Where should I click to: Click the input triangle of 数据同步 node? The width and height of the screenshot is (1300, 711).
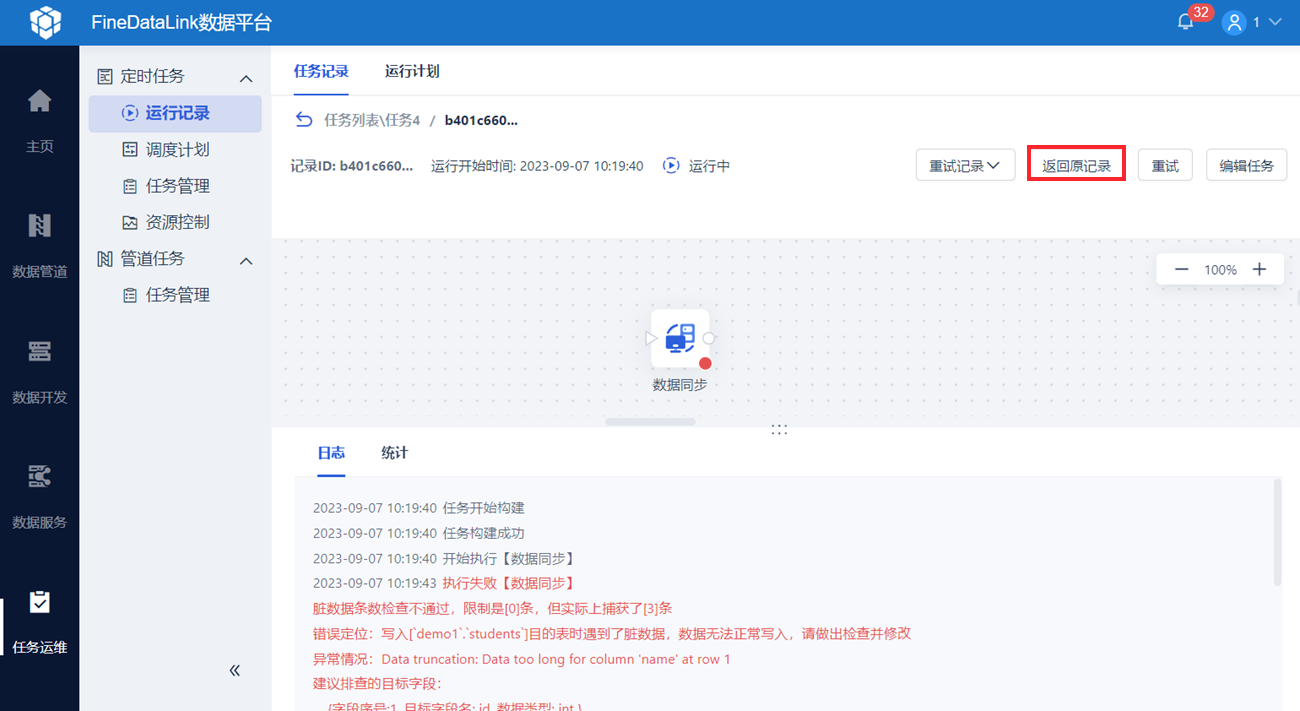coord(651,338)
